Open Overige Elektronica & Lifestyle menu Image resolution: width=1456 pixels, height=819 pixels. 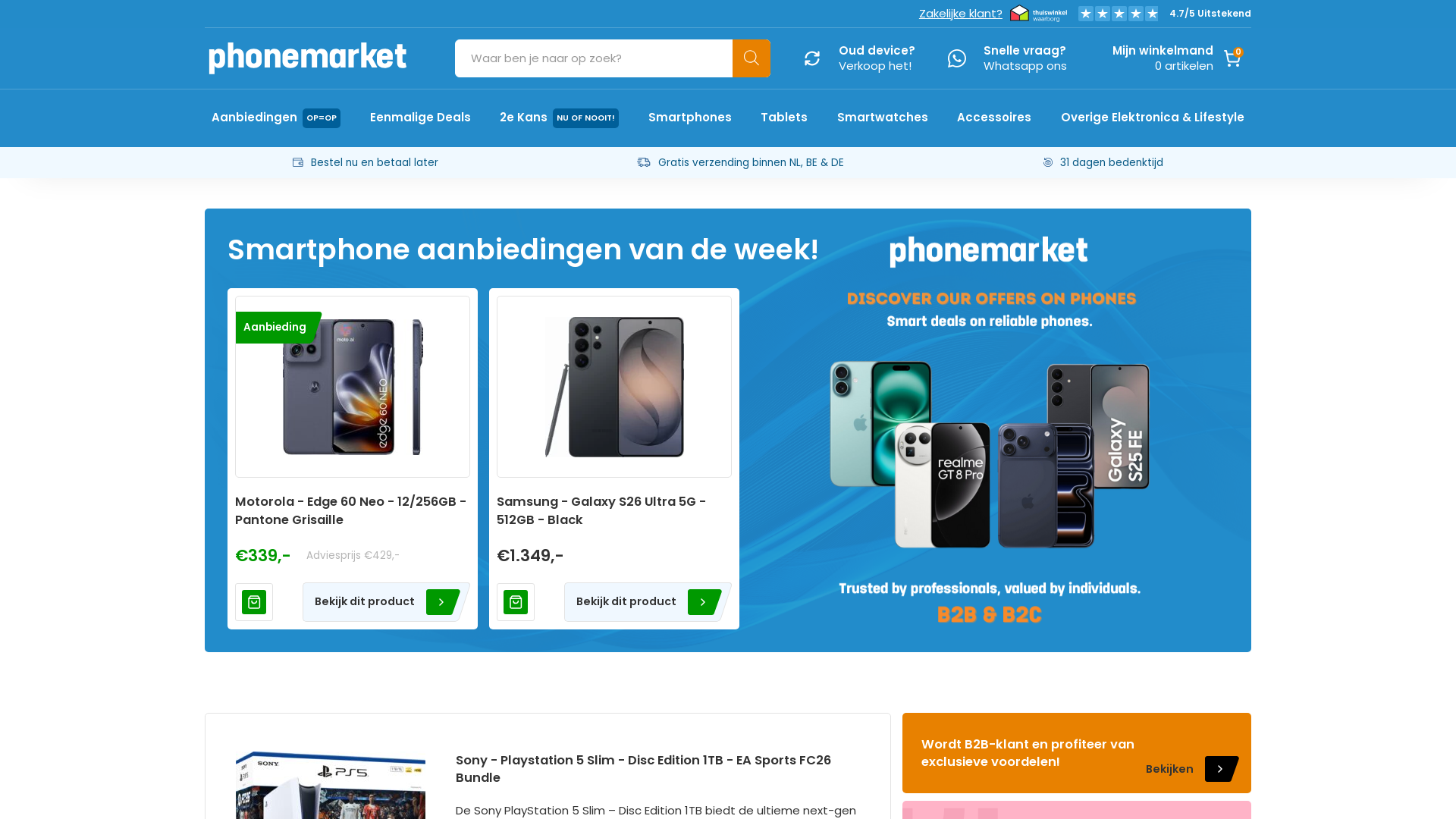tap(1152, 118)
